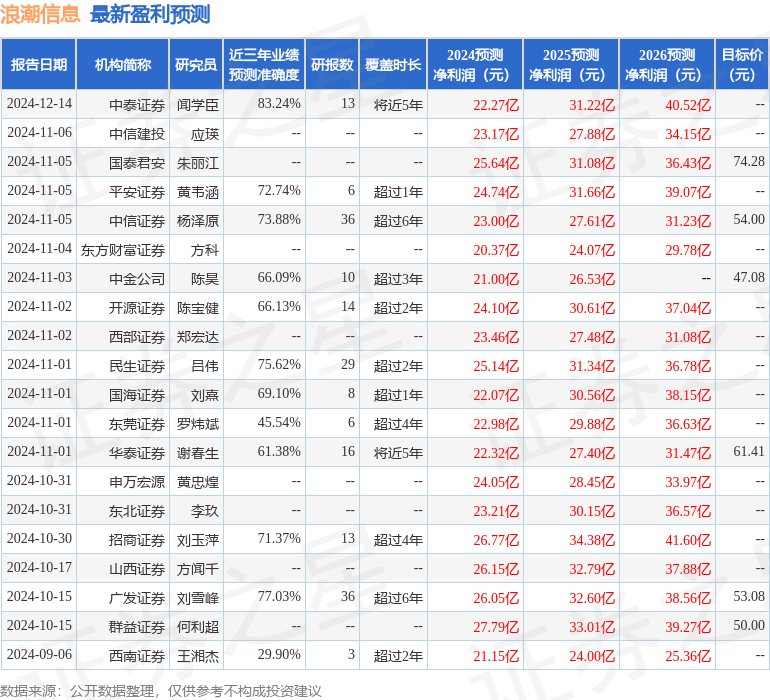Click the 61.41 target price cell
770x700 pixels.
click(x=748, y=453)
